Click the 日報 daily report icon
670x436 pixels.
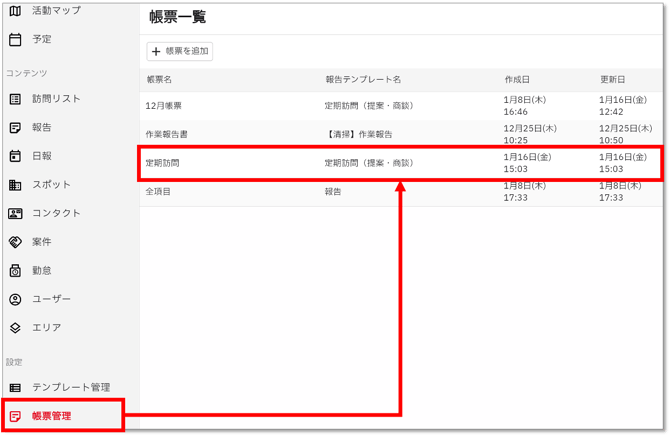(15, 156)
